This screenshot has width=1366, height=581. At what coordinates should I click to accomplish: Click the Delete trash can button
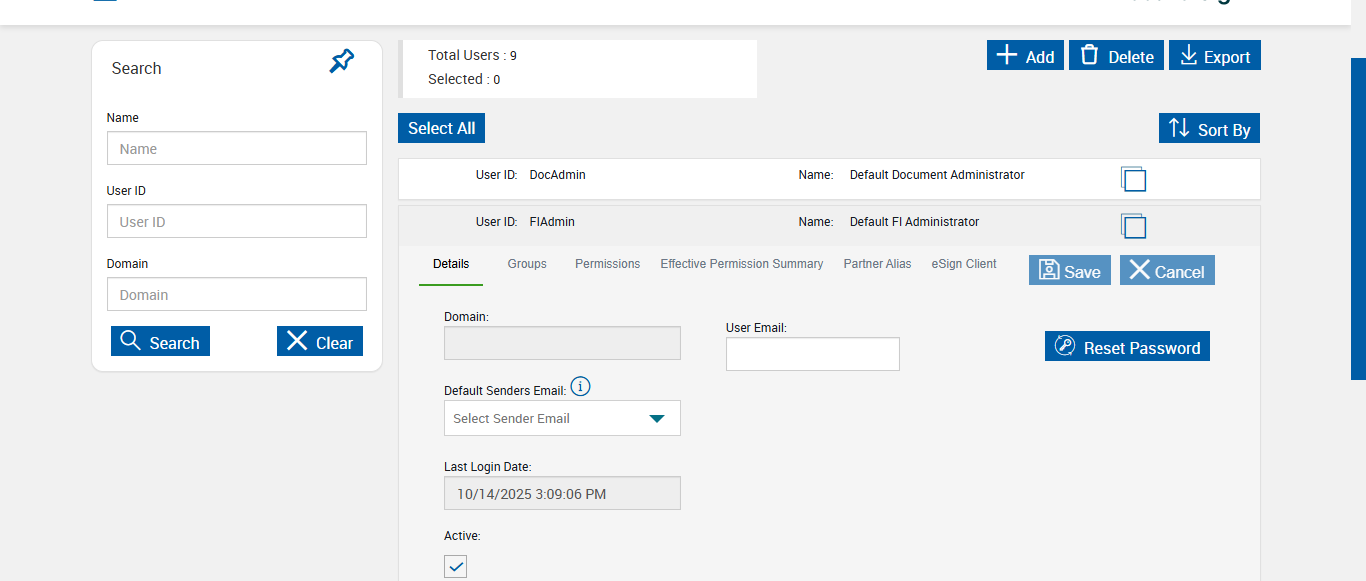click(x=1116, y=56)
